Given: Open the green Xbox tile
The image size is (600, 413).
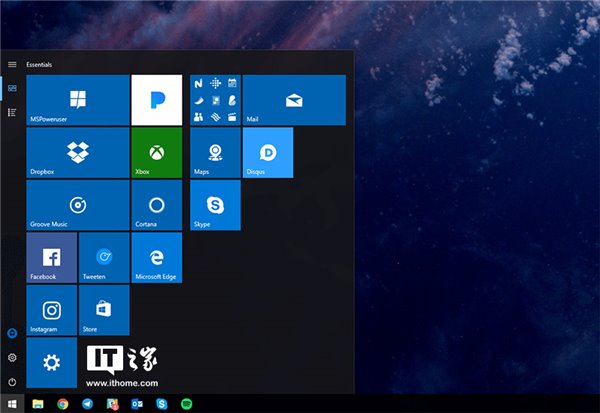Looking at the screenshot, I should click(157, 153).
